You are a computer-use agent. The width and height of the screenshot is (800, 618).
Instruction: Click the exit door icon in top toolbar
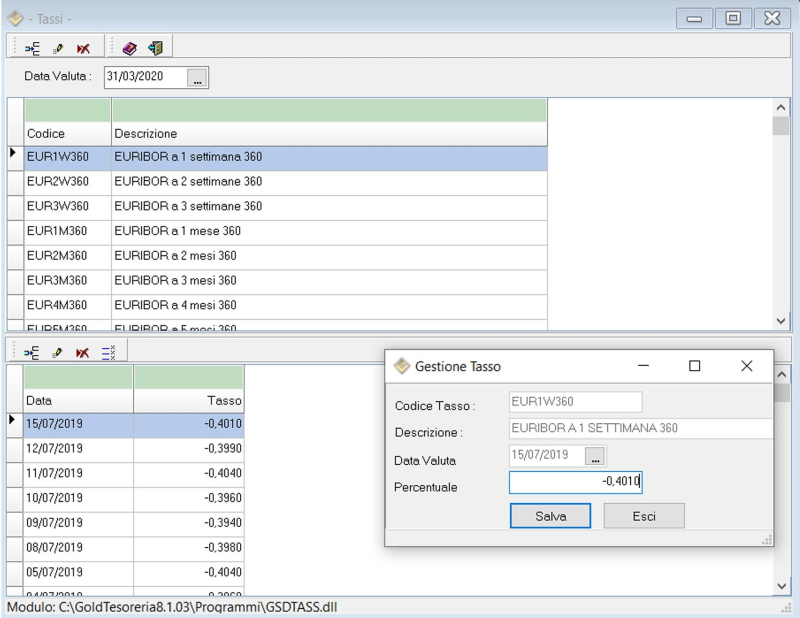(x=155, y=48)
